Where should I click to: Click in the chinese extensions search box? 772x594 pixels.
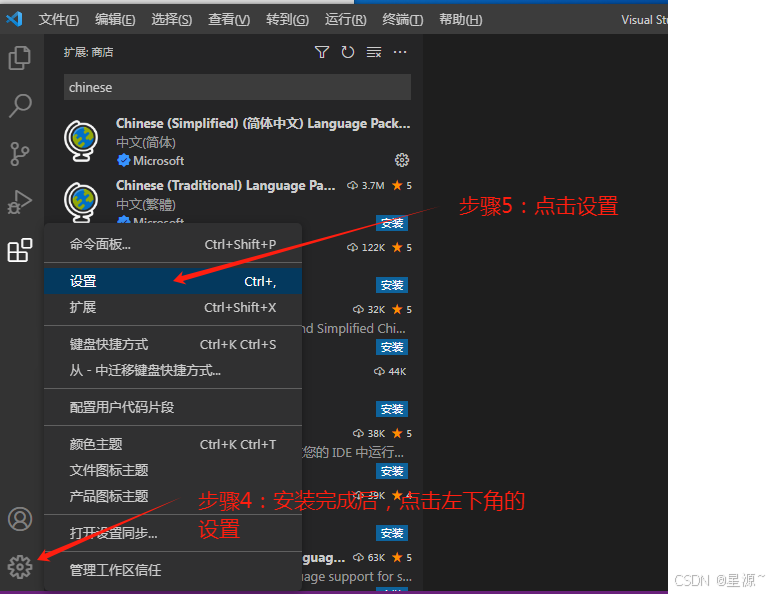[x=237, y=87]
